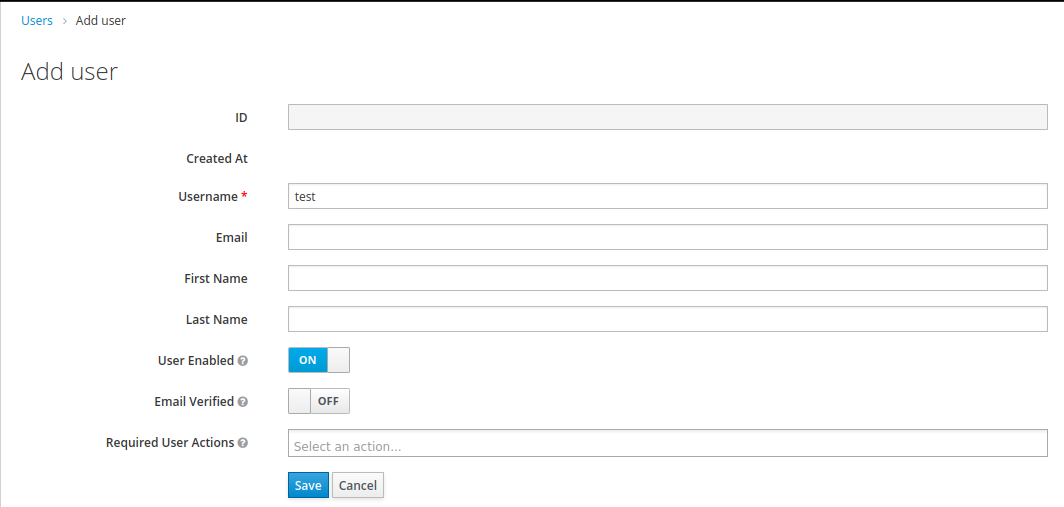
Task: Click into the Last Name field
Action: (667, 319)
